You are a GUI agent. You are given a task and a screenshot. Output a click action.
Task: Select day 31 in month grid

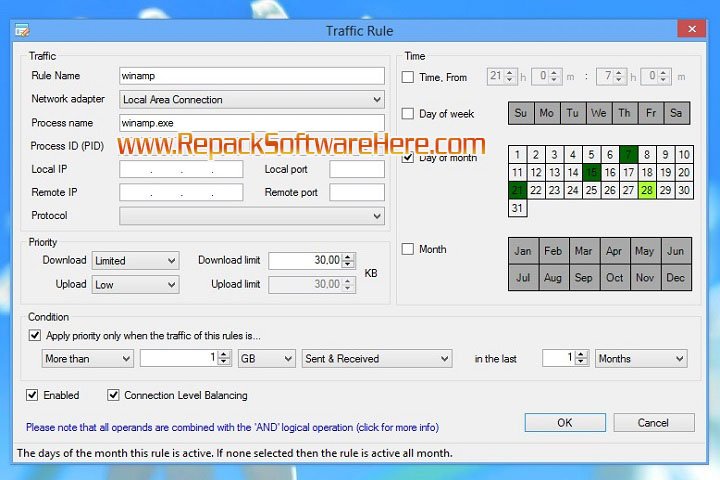coord(518,208)
